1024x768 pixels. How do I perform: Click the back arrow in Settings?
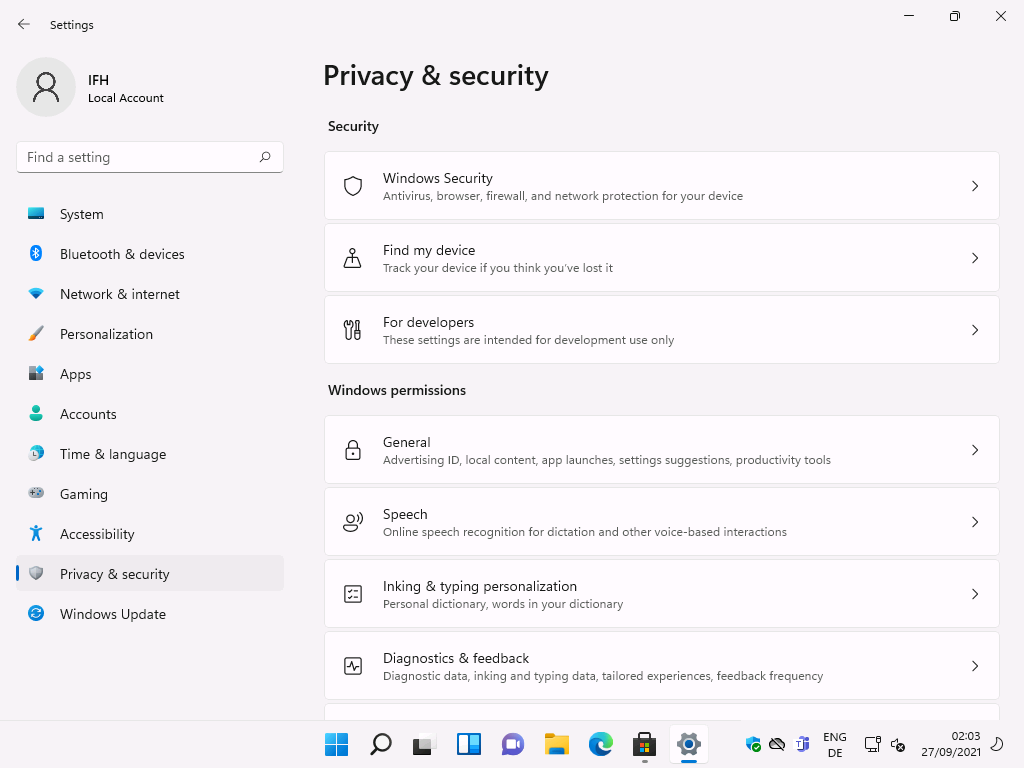24,24
